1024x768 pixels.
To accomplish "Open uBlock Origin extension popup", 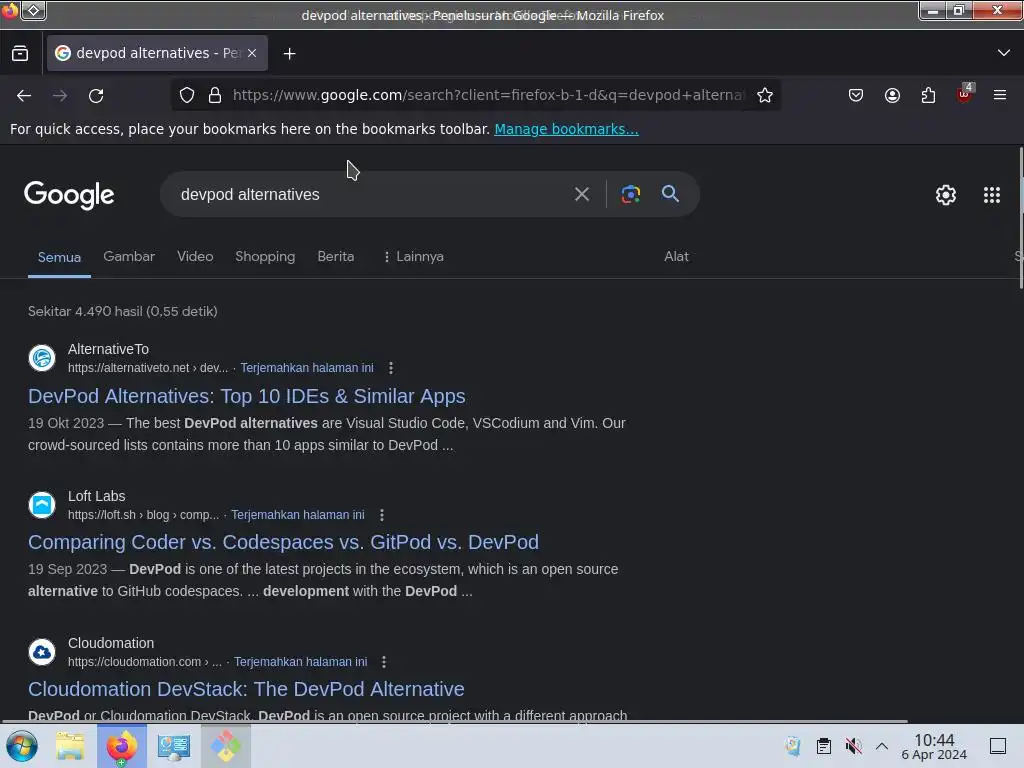I will tap(965, 94).
